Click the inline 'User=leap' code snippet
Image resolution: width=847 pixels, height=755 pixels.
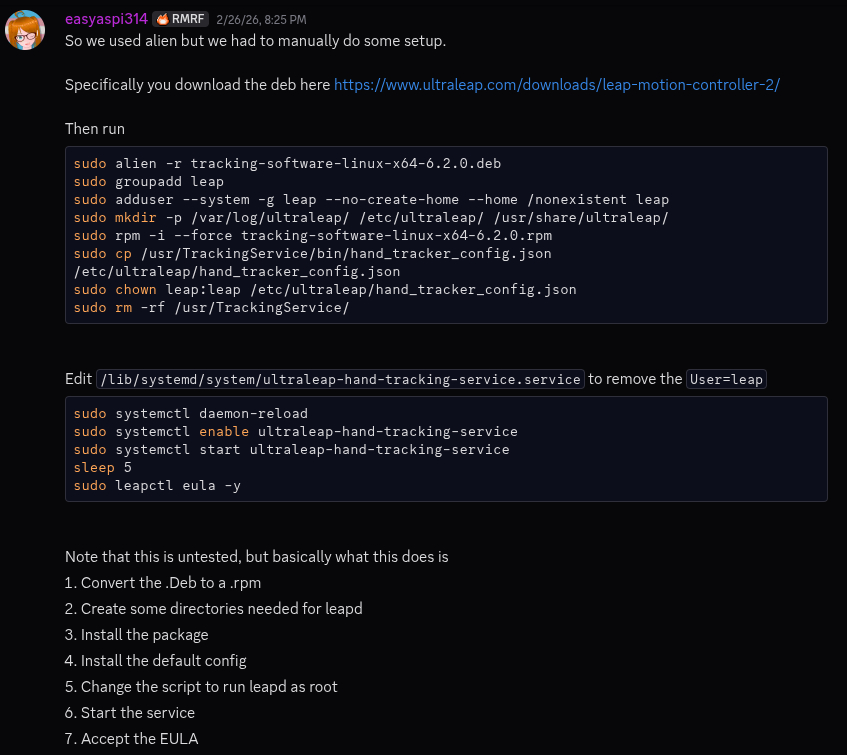(x=727, y=380)
